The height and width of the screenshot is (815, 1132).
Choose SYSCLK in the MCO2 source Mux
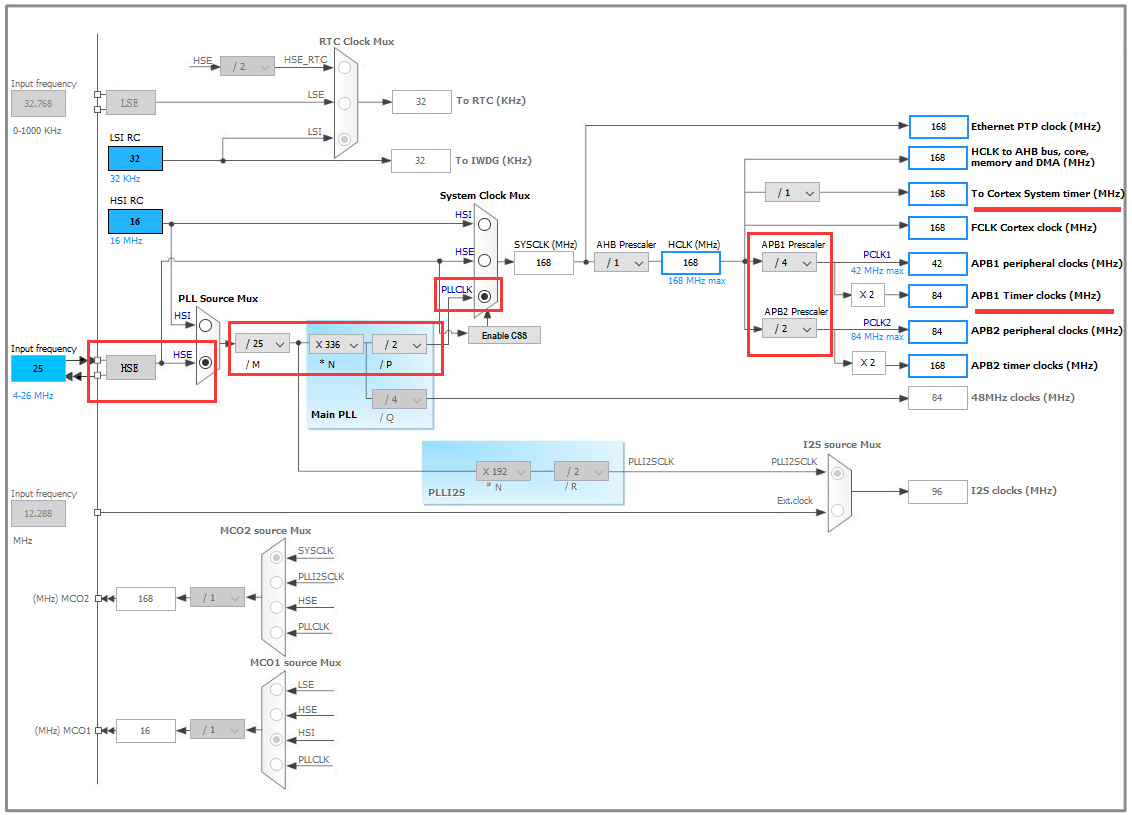point(277,557)
